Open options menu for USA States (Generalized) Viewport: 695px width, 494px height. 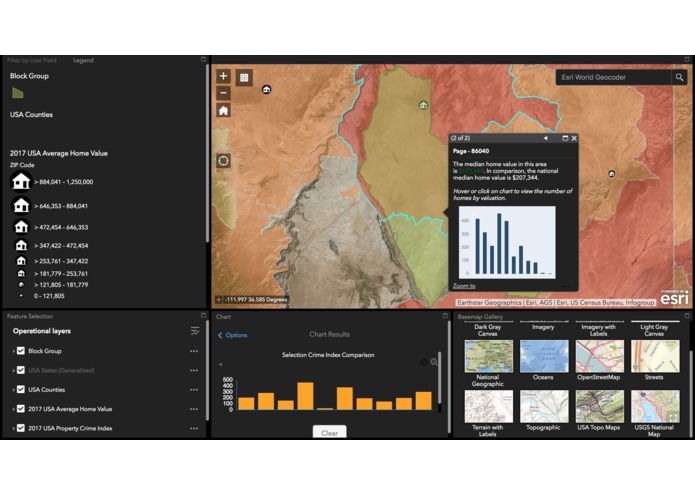[x=194, y=370]
